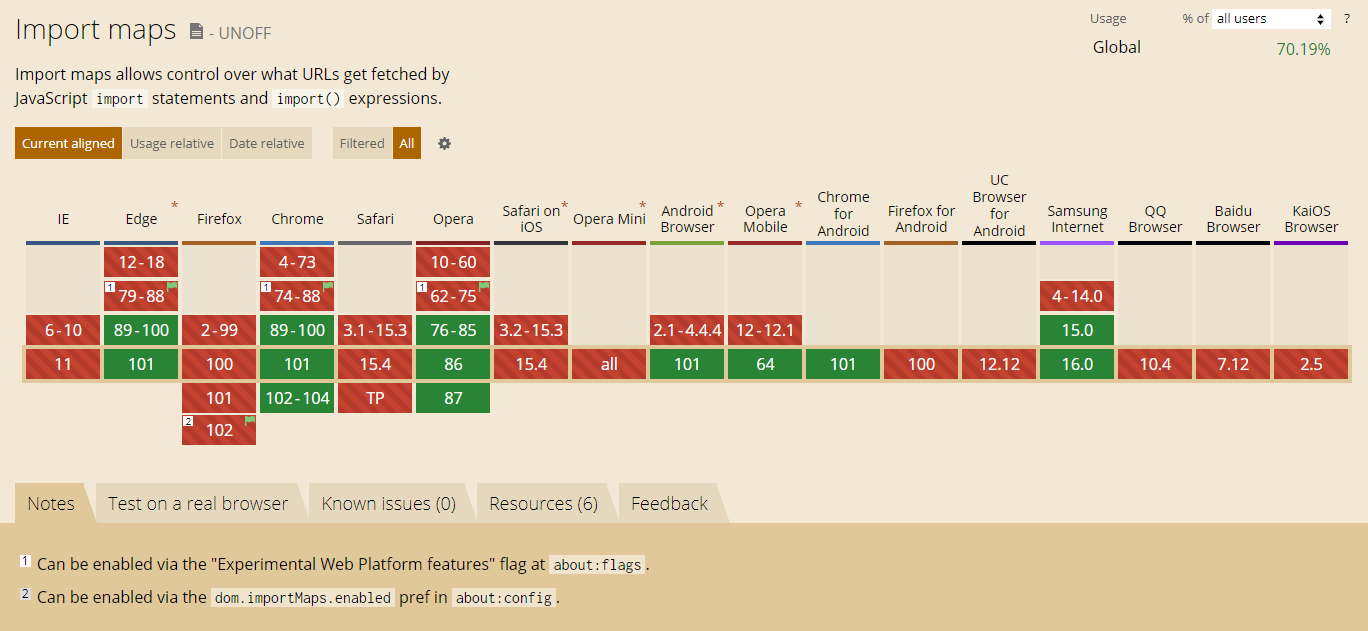The width and height of the screenshot is (1368, 631).
Task: Click the about:config code text
Action: [503, 598]
